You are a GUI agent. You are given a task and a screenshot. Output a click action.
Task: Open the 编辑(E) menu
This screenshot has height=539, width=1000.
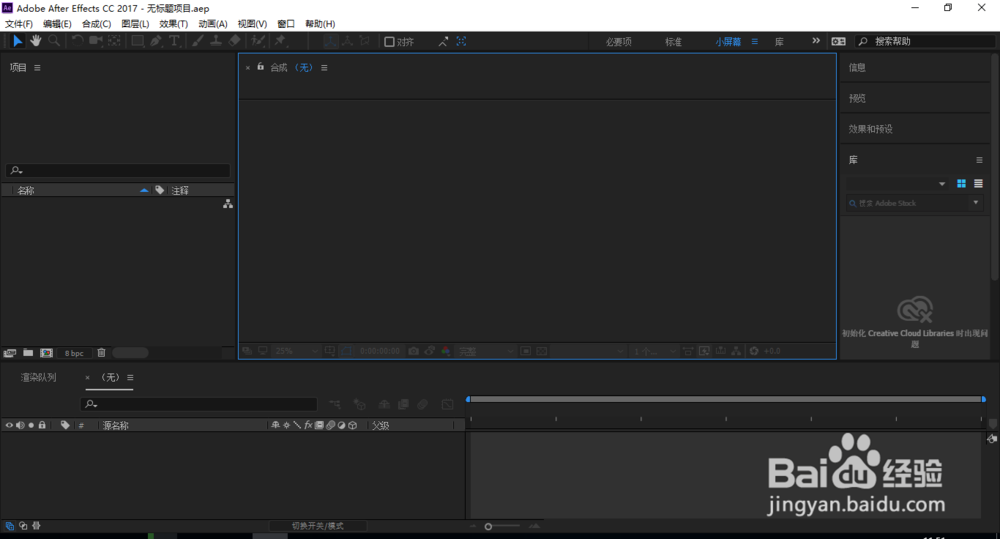[57, 24]
